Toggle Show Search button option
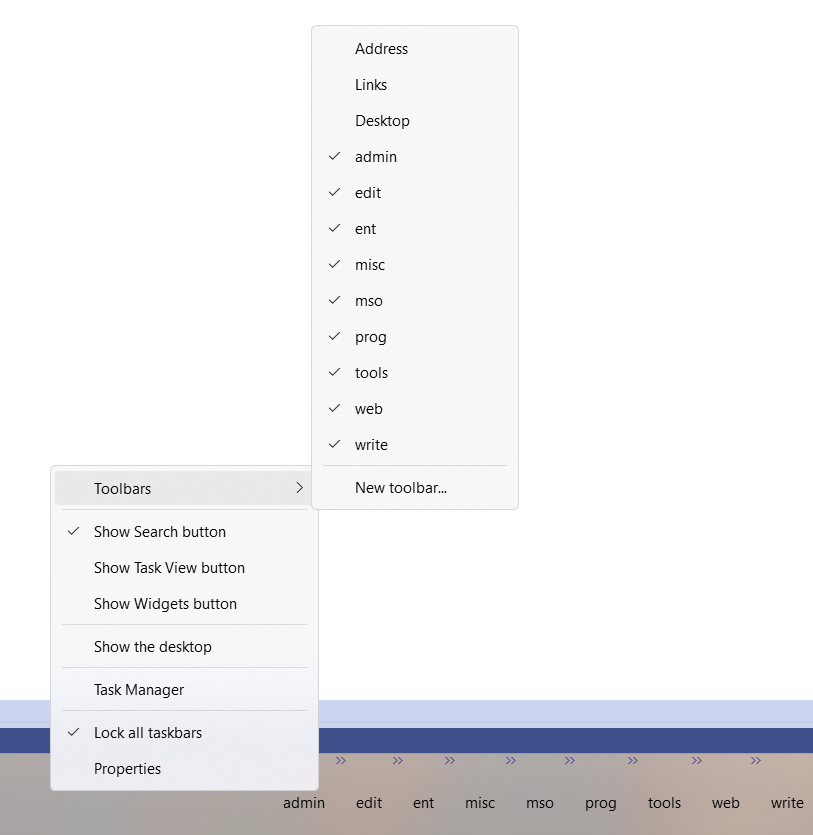 pos(185,532)
